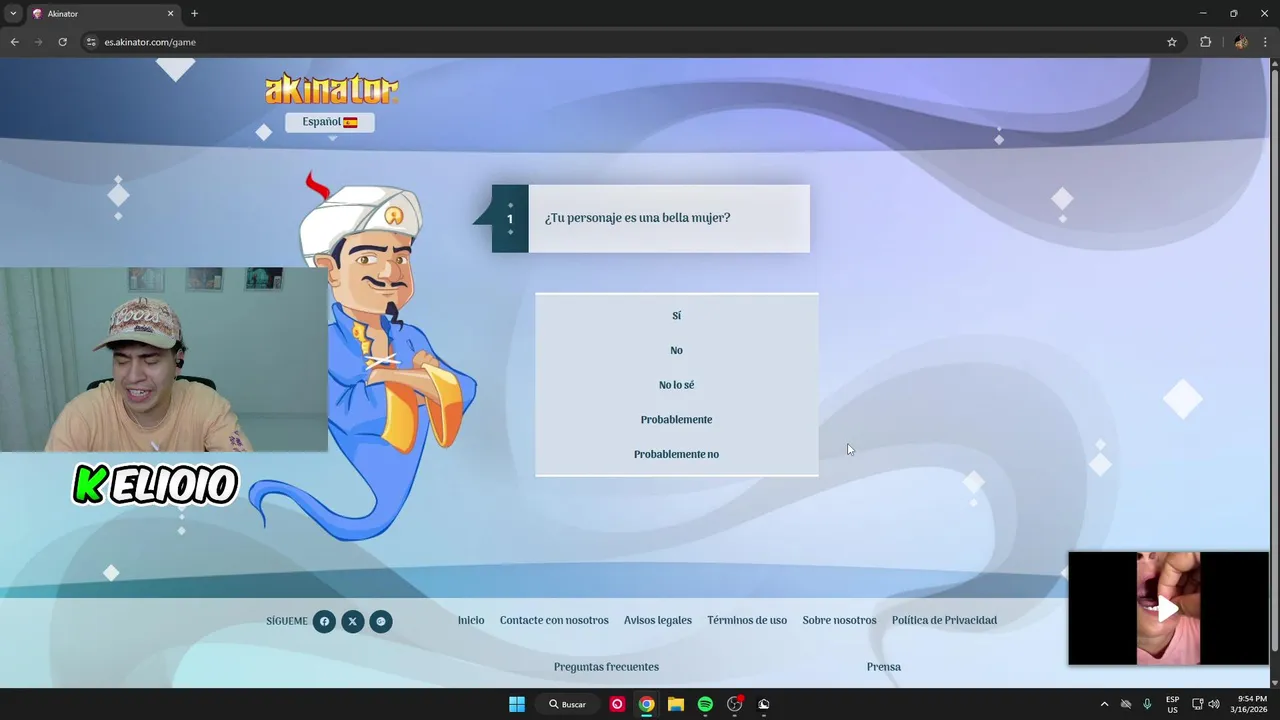Select the 'Probablemente' answer
This screenshot has height=720, width=1280.
click(676, 419)
